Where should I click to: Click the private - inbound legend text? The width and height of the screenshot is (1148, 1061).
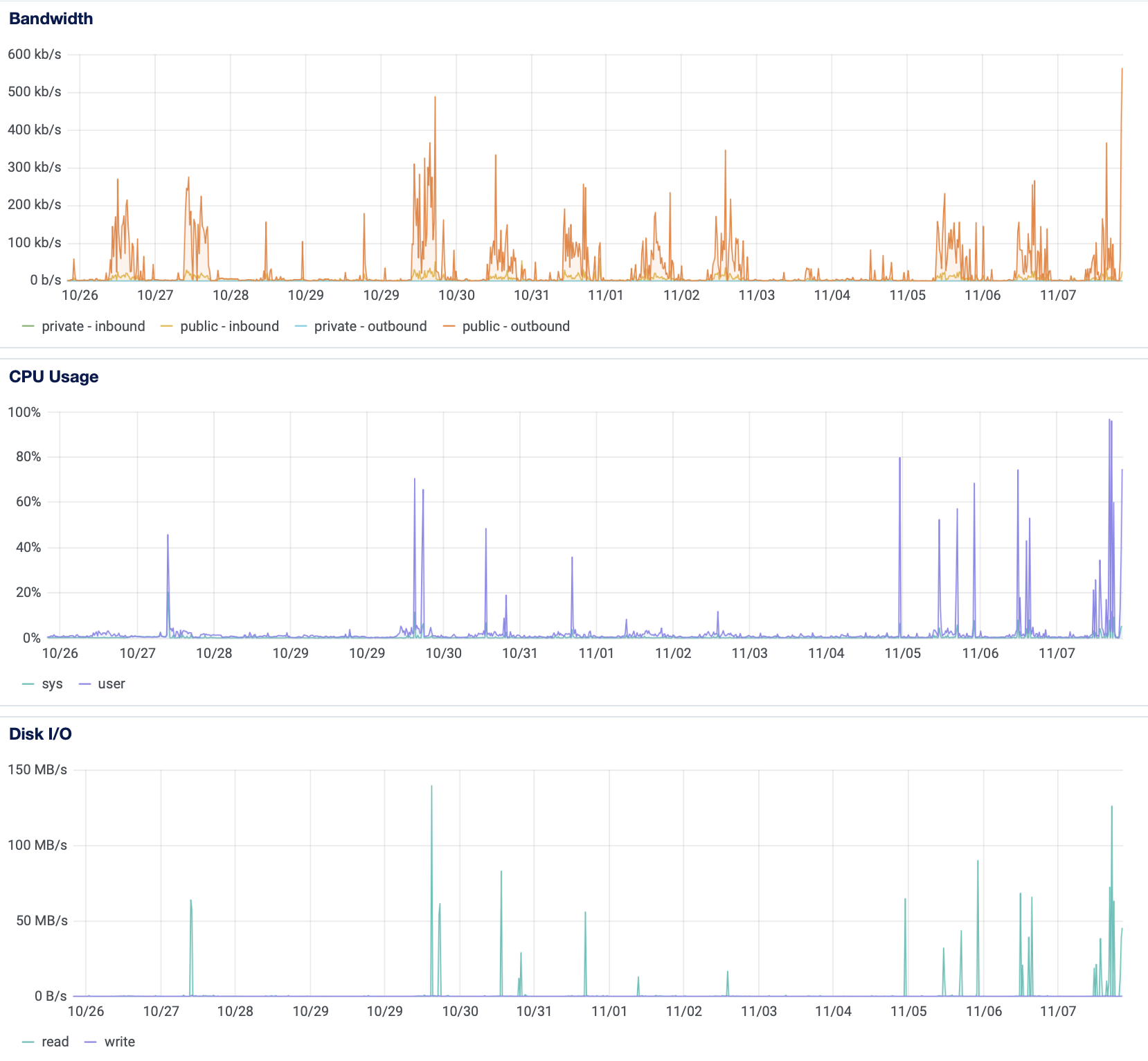click(94, 326)
